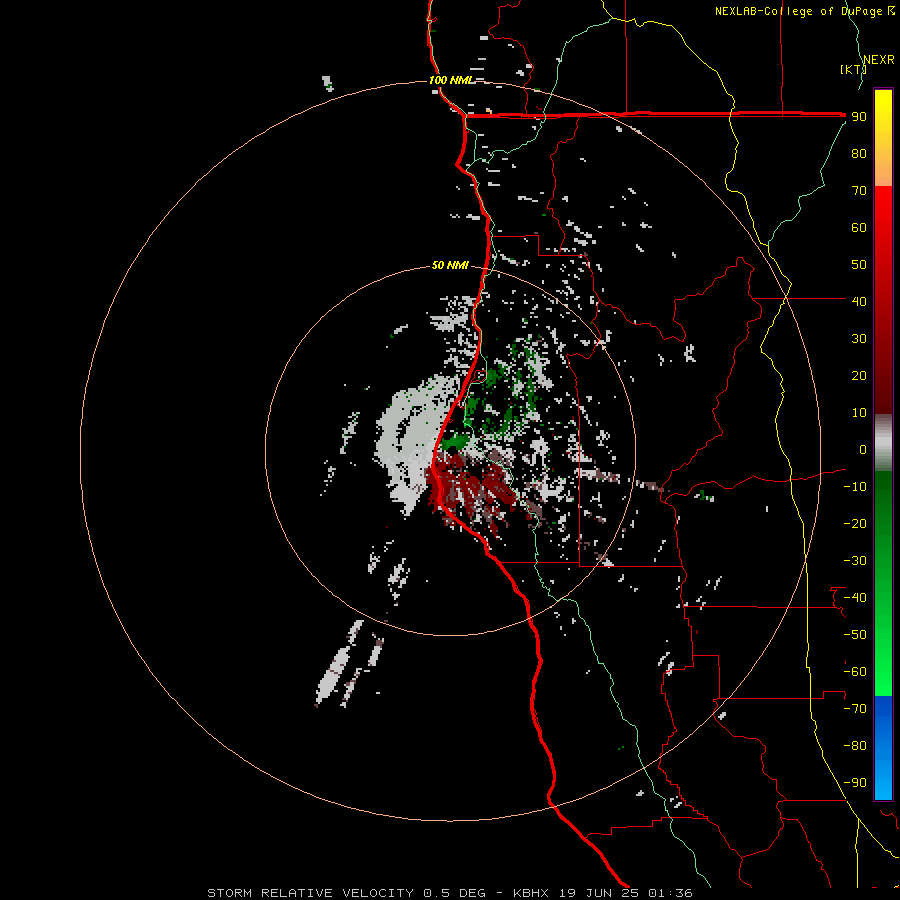The width and height of the screenshot is (900, 900).
Task: Click the -60 value on the velocity scale
Action: coord(855,672)
